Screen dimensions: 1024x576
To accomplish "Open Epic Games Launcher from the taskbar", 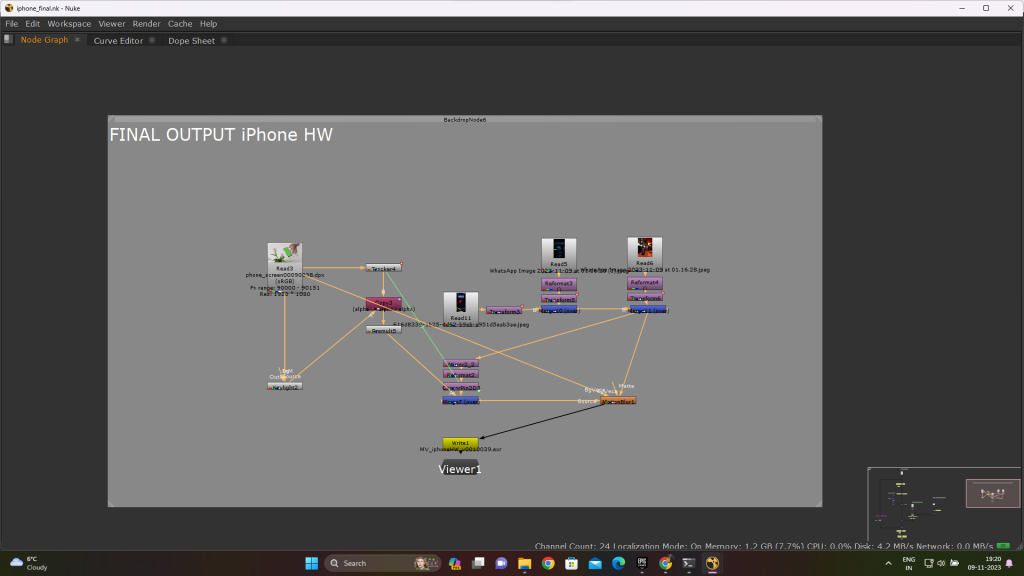I will pyautogui.click(x=642, y=563).
